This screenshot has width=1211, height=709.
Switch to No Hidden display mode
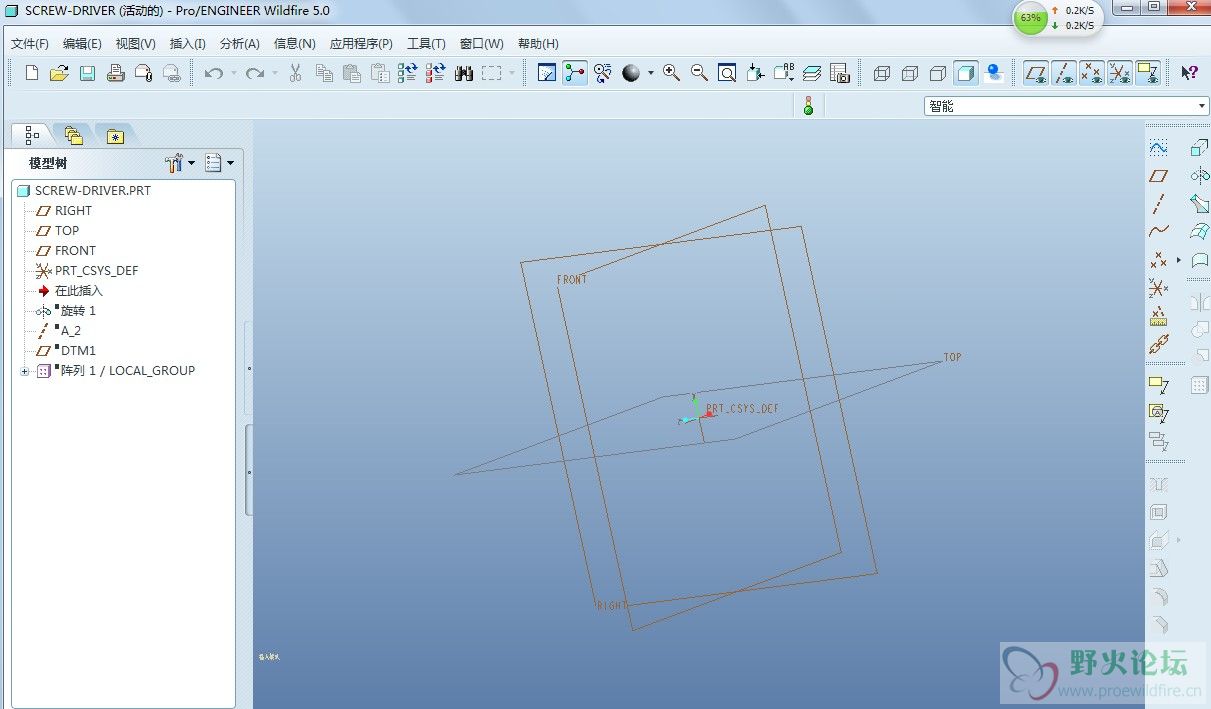pos(938,73)
